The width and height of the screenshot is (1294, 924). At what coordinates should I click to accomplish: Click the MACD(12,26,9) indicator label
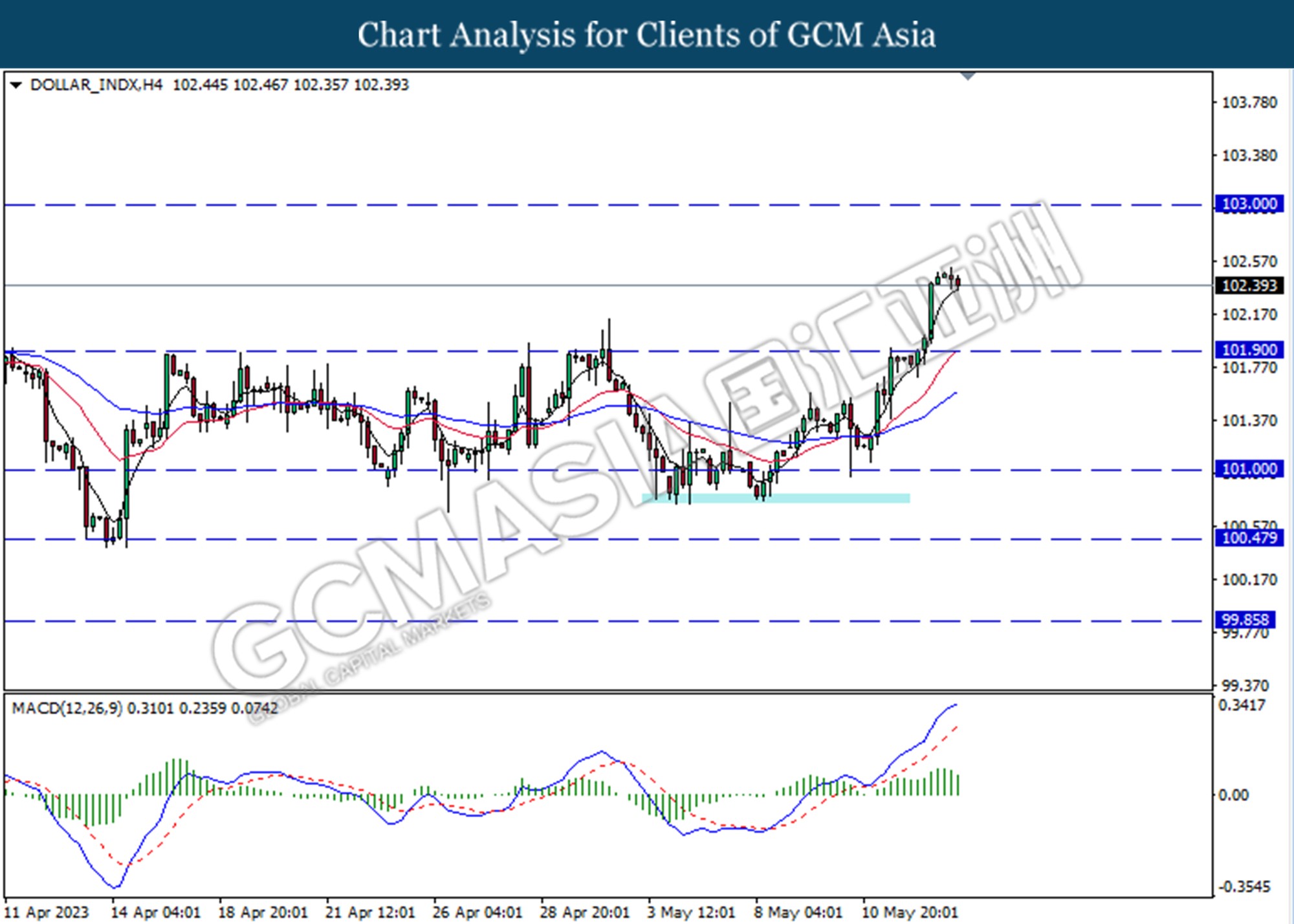pyautogui.click(x=67, y=708)
